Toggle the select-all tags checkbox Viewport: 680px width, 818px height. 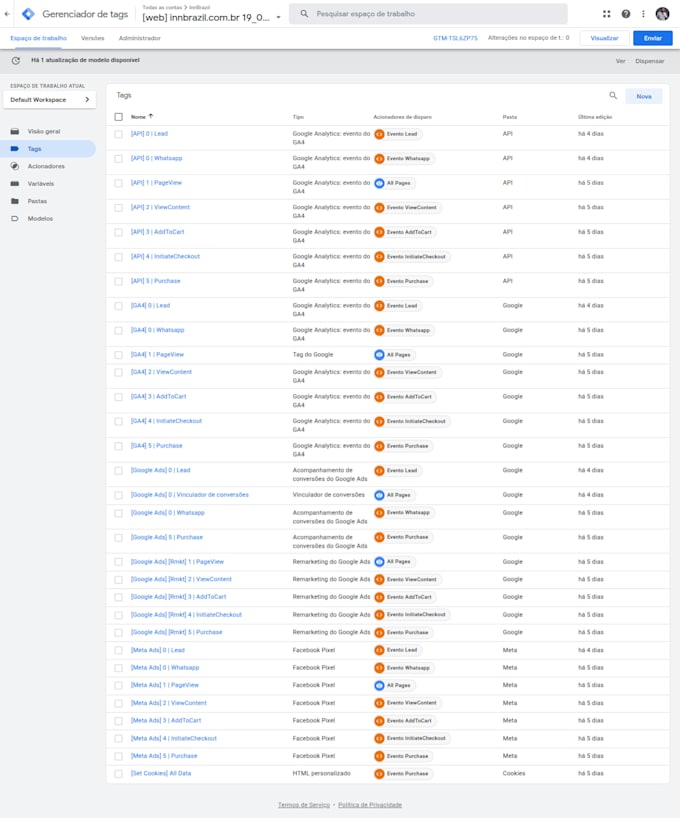pyautogui.click(x=118, y=117)
